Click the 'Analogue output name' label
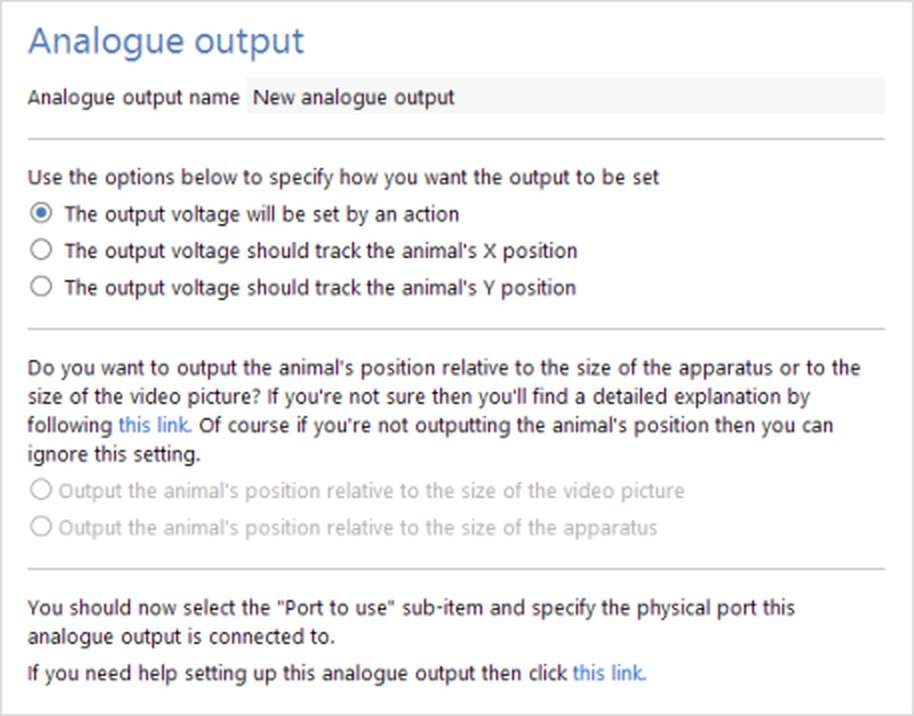Image resolution: width=914 pixels, height=716 pixels. coord(133,97)
